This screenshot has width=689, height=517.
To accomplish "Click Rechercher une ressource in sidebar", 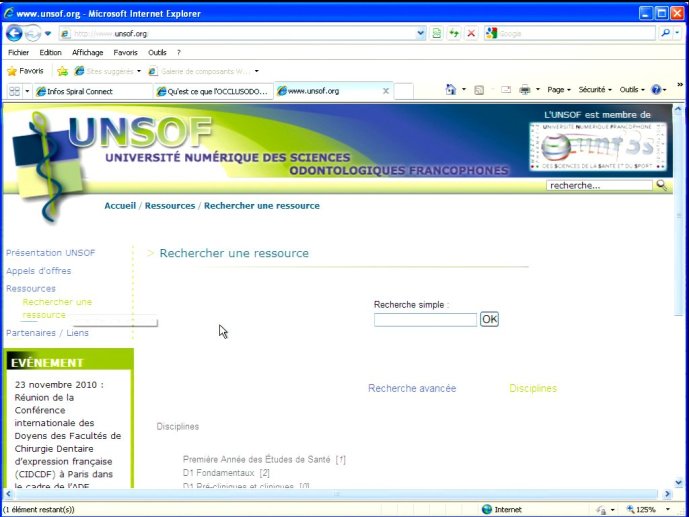I will 57,308.
